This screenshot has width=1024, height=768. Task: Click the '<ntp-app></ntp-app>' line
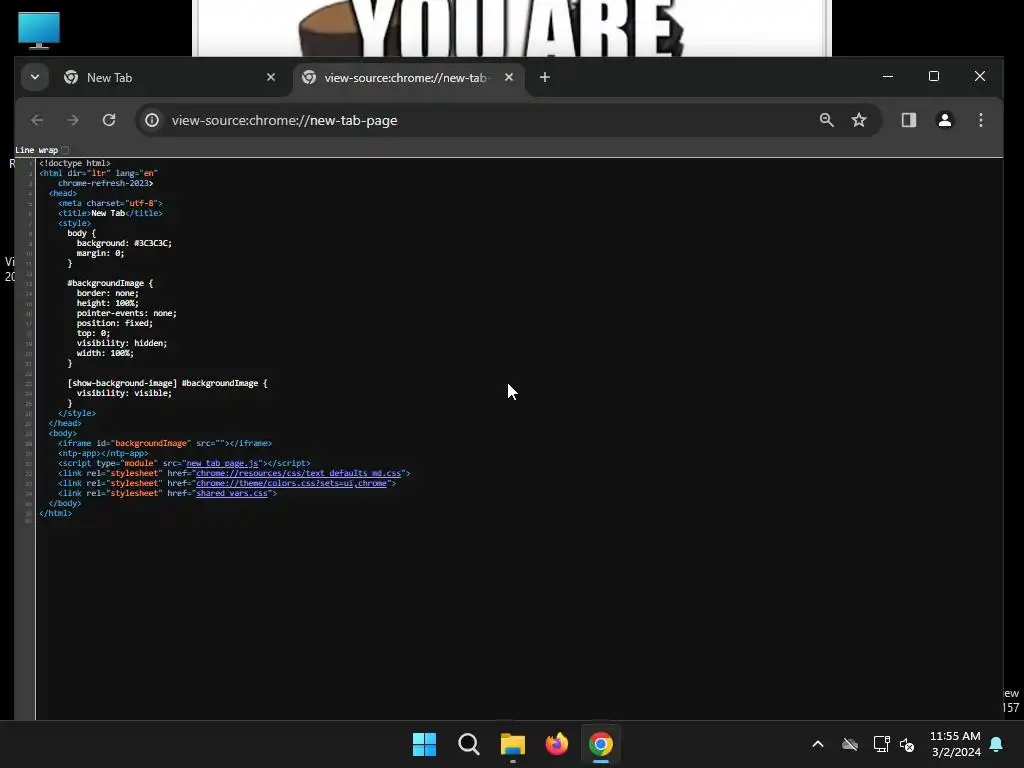pos(103,453)
